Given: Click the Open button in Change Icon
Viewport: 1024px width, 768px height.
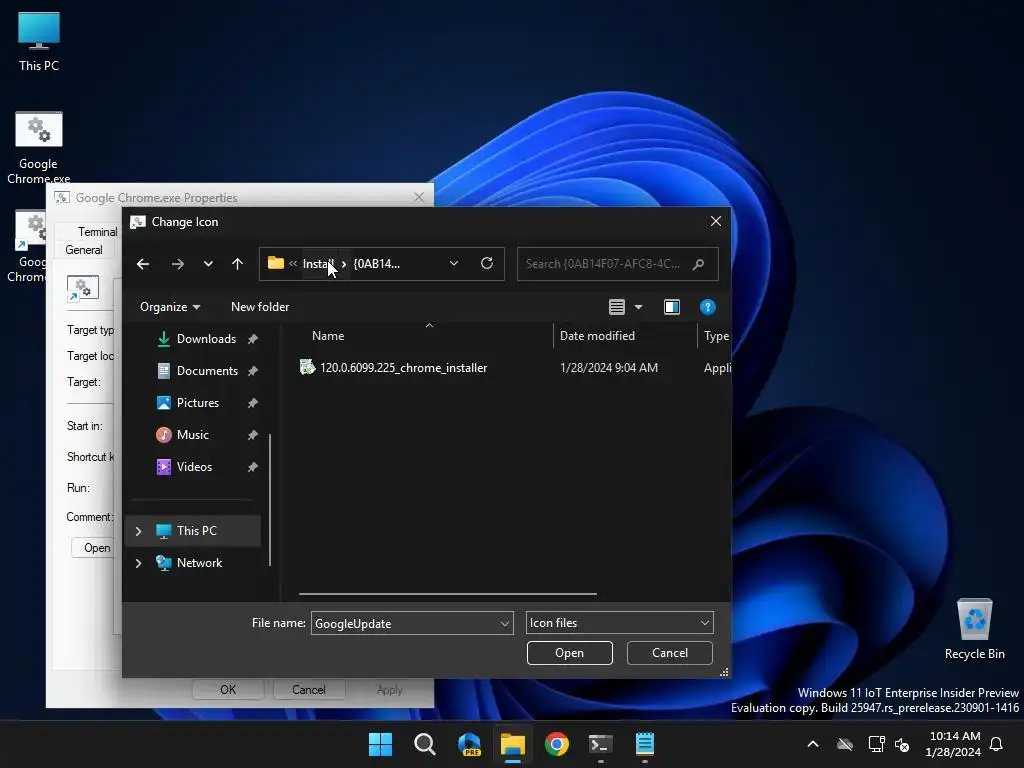Looking at the screenshot, I should [569, 653].
